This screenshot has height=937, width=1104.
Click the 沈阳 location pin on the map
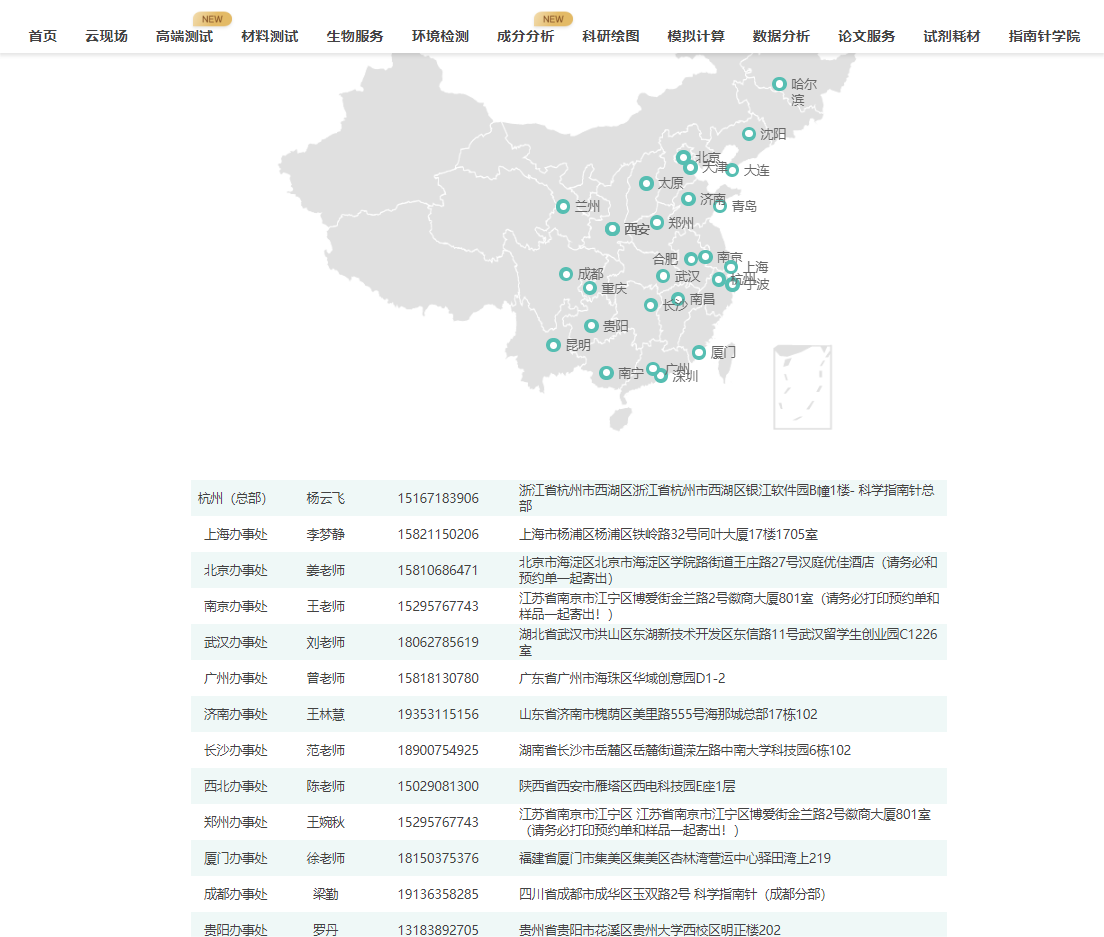point(749,133)
